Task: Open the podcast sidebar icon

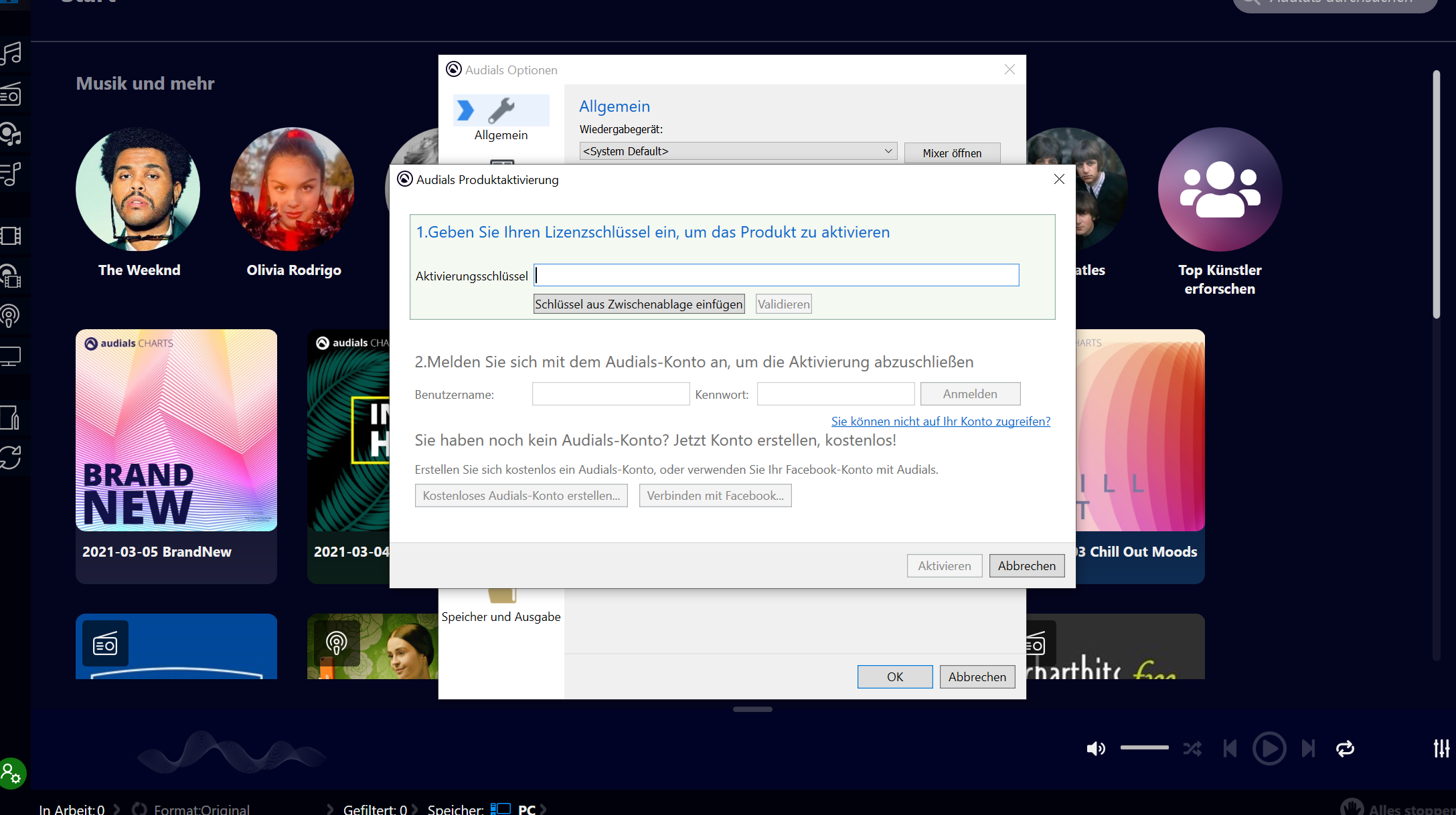Action: [x=10, y=315]
